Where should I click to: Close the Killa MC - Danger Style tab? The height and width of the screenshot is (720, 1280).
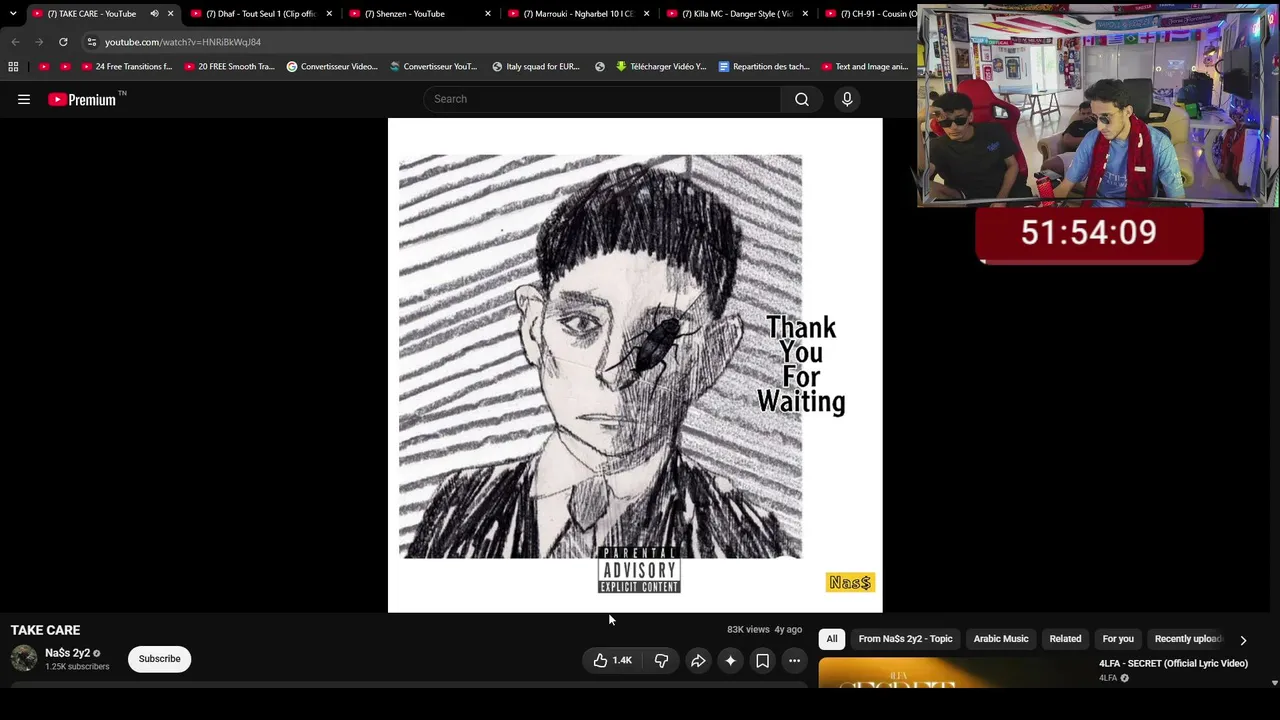point(805,14)
